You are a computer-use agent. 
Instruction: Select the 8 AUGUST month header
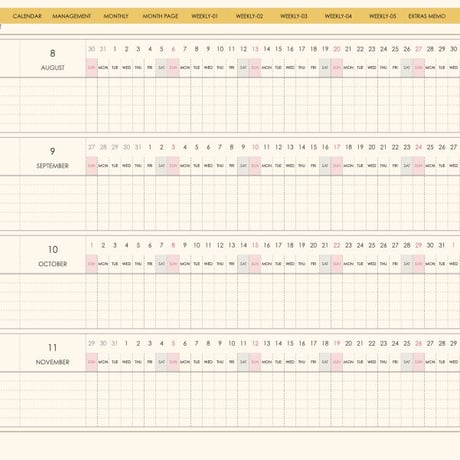click(x=52, y=59)
